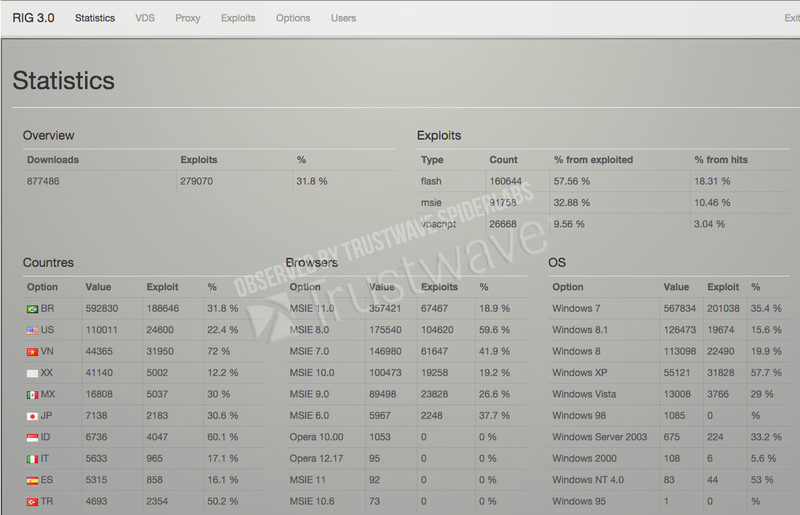Viewport: 800px width, 515px height.
Task: Click the Indonesia flag next to ID
Action: pyautogui.click(x=33, y=437)
